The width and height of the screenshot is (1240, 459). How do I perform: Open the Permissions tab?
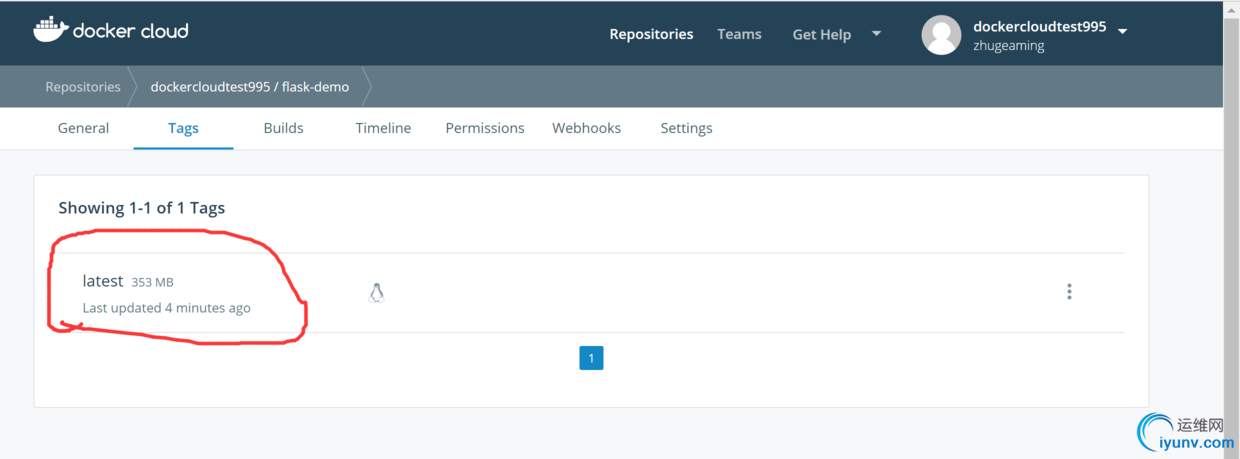(x=485, y=128)
